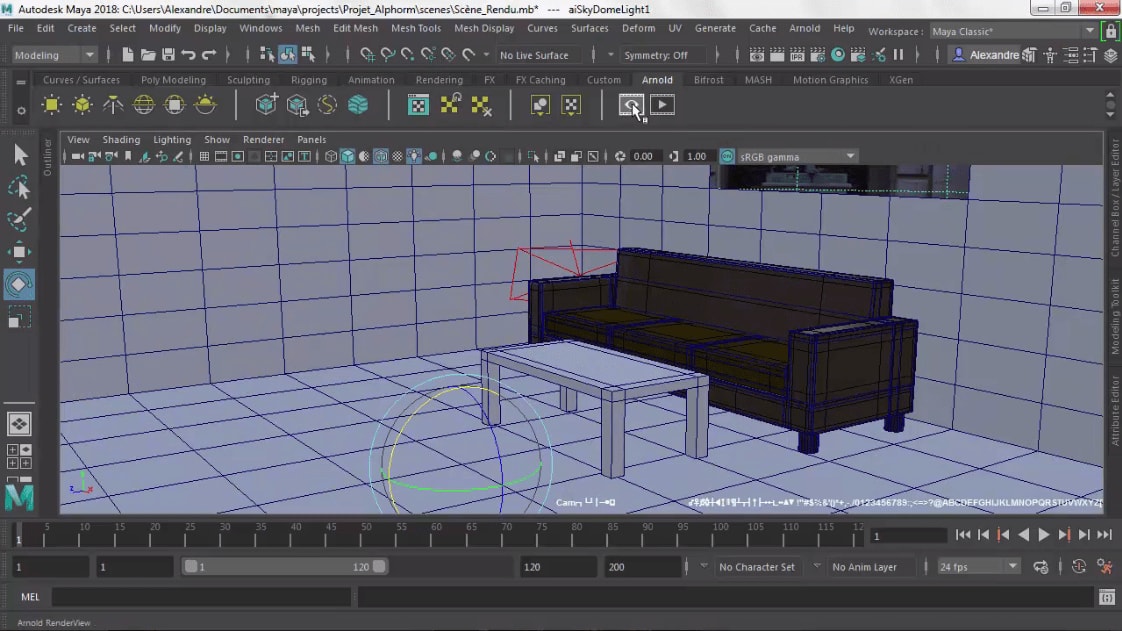The height and width of the screenshot is (631, 1122).
Task: Select the Move tool in toolbox
Action: 19,251
